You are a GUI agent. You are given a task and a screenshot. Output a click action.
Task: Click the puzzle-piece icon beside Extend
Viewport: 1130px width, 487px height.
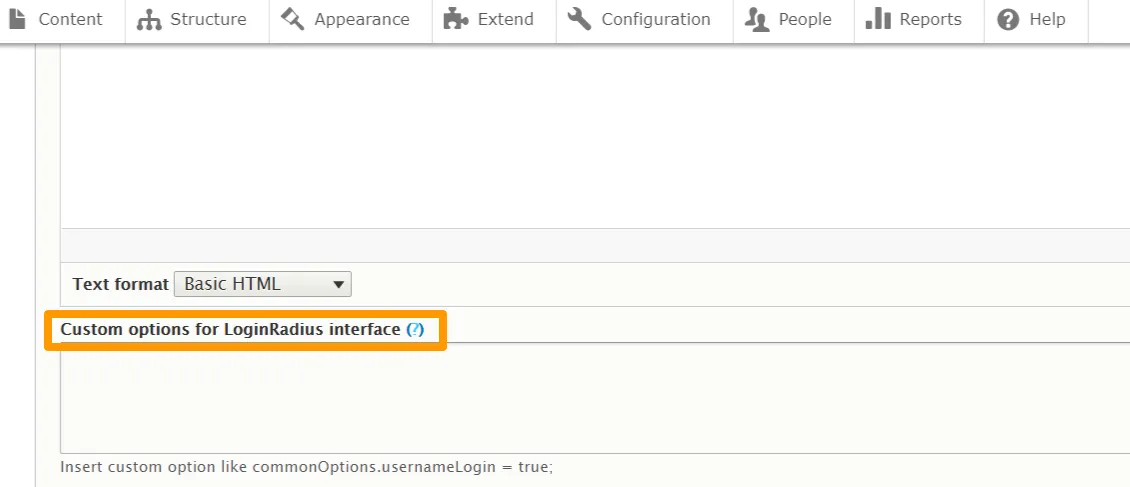[x=456, y=19]
